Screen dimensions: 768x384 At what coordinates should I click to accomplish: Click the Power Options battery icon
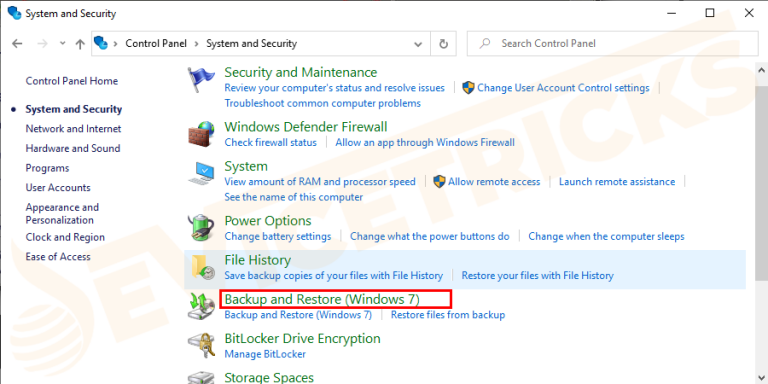click(201, 228)
